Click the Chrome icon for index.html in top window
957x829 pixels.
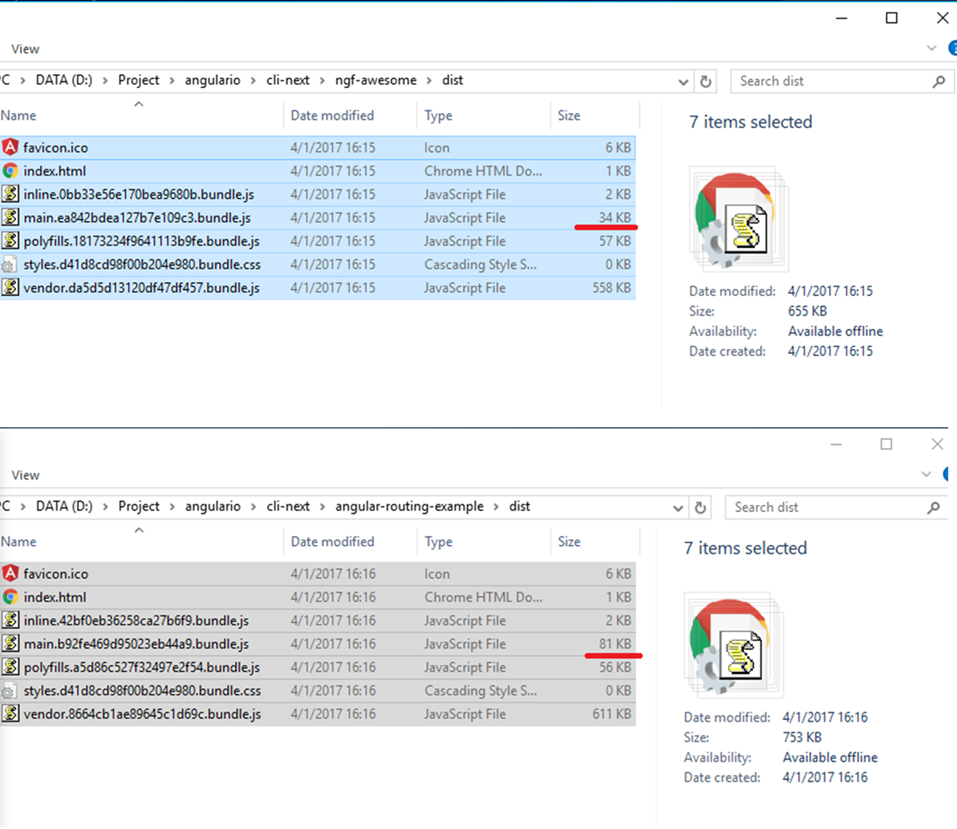(11, 171)
